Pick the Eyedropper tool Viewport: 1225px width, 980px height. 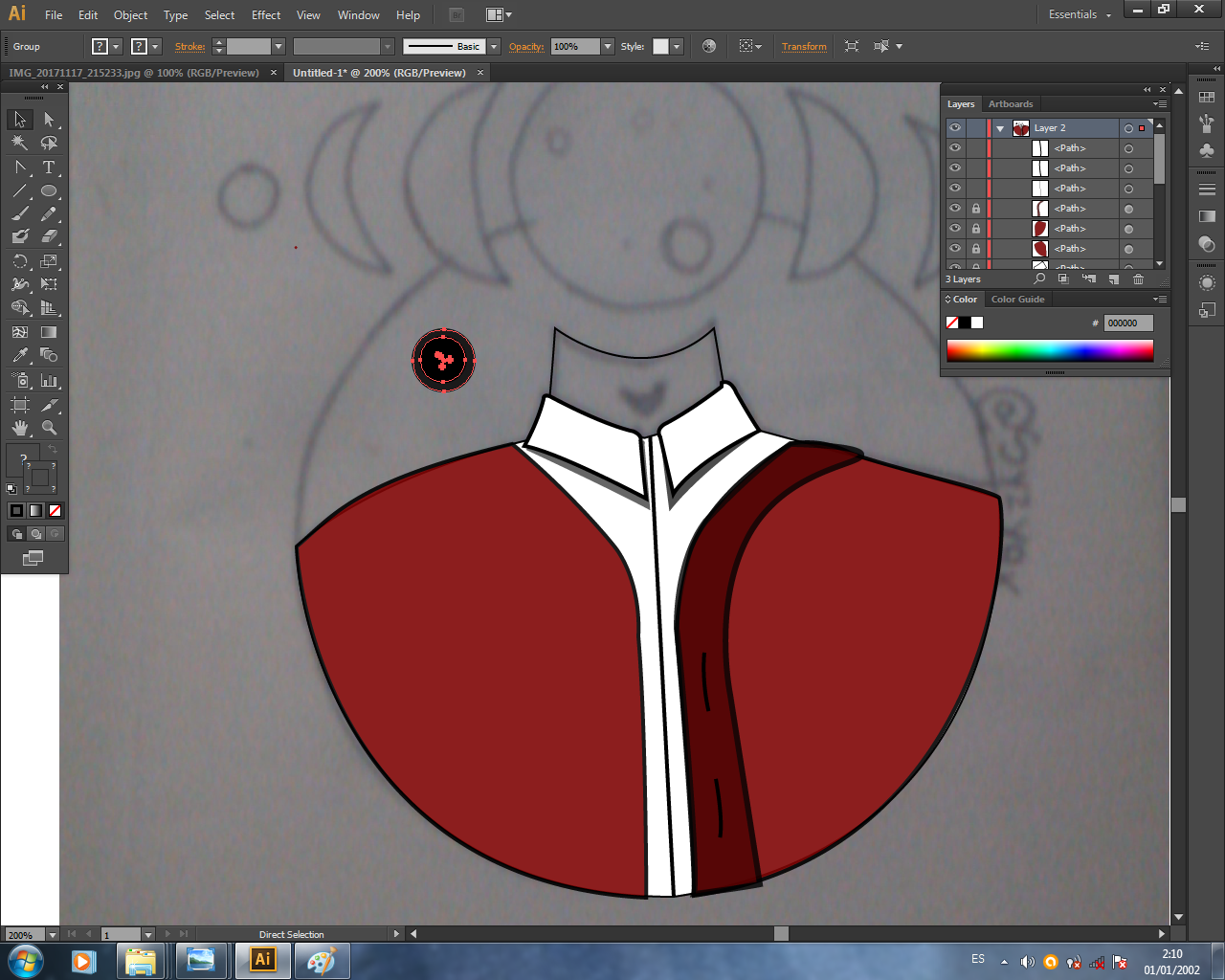click(20, 355)
